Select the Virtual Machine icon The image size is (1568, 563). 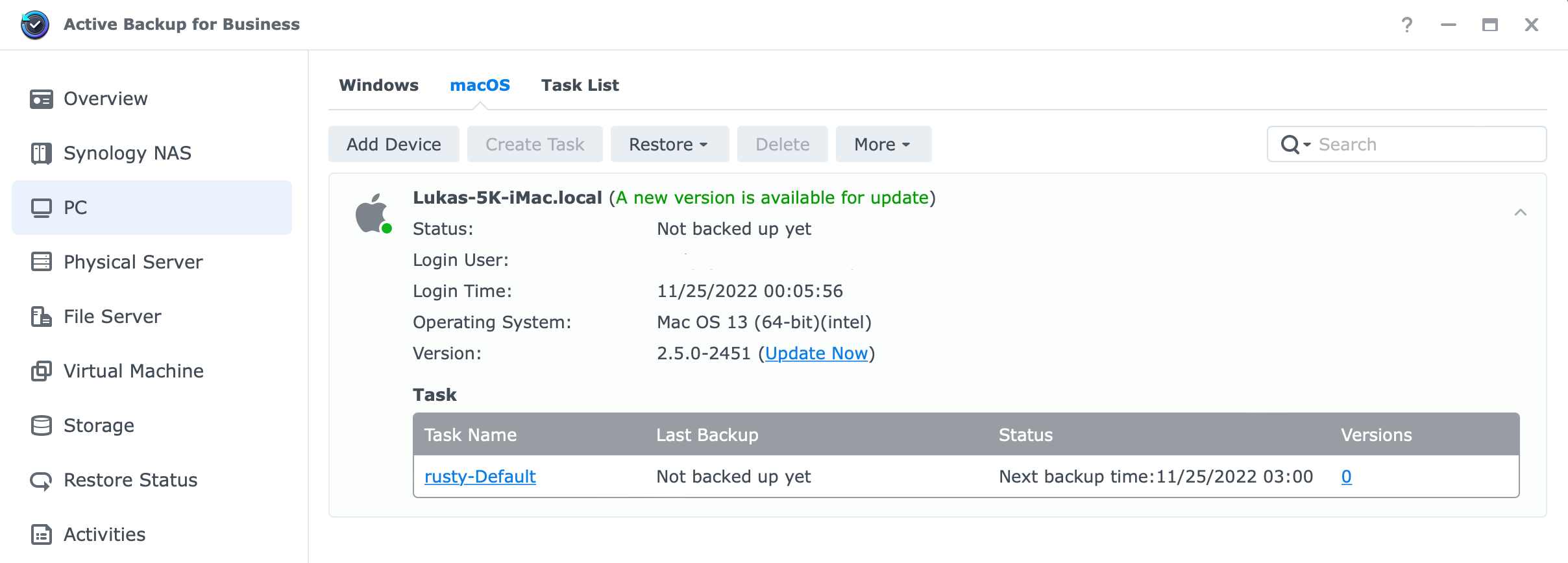click(x=42, y=371)
